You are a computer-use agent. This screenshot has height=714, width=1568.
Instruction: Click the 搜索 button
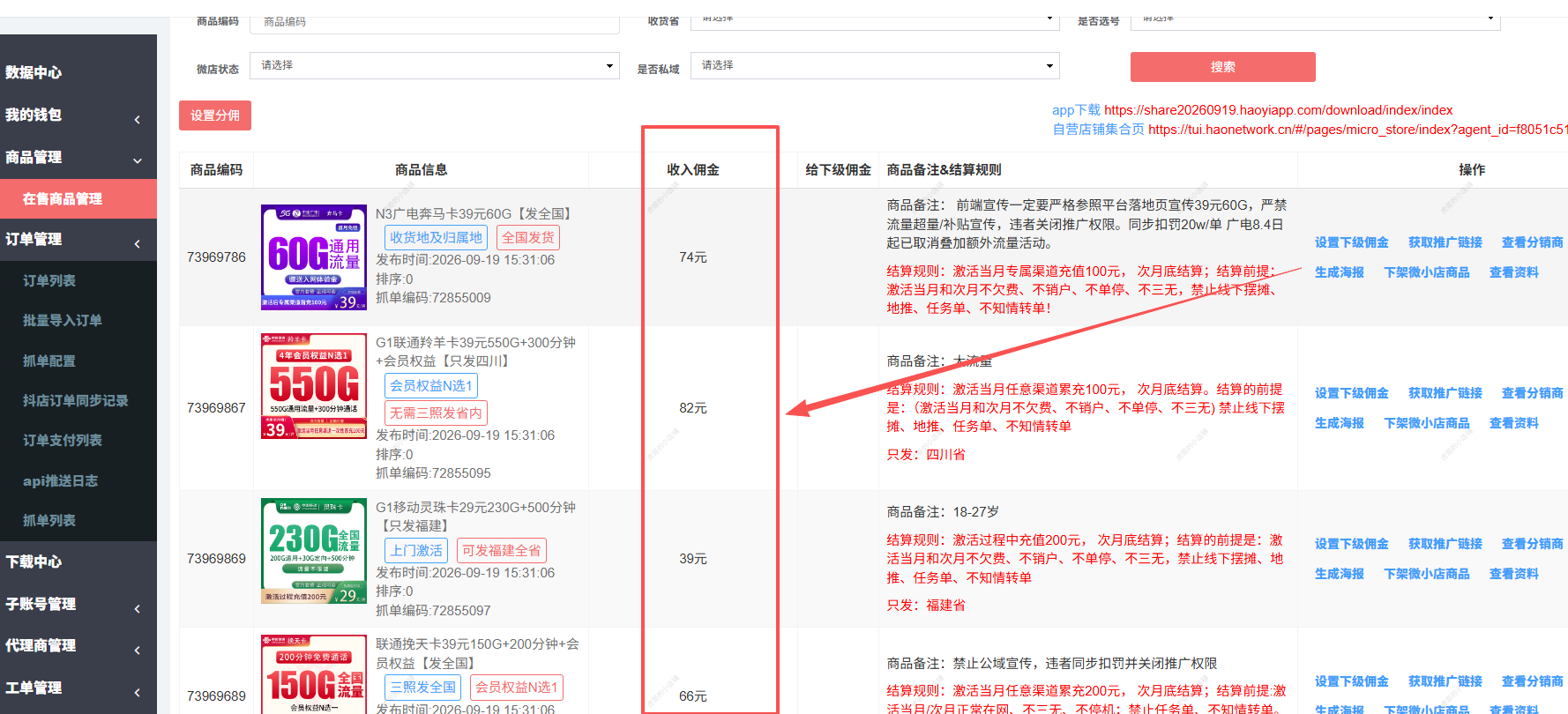tap(1223, 67)
